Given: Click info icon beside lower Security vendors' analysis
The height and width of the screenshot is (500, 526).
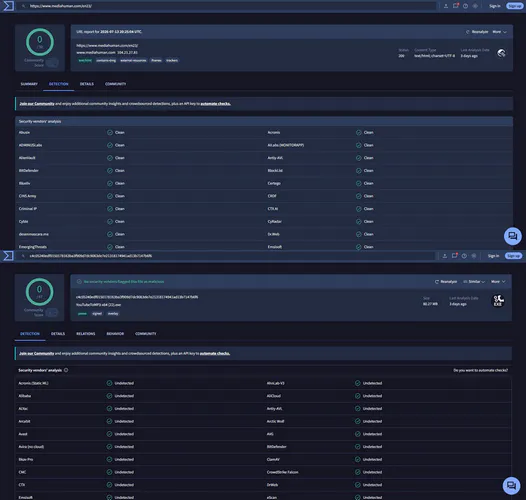Looking at the screenshot, I should click(x=66, y=370).
